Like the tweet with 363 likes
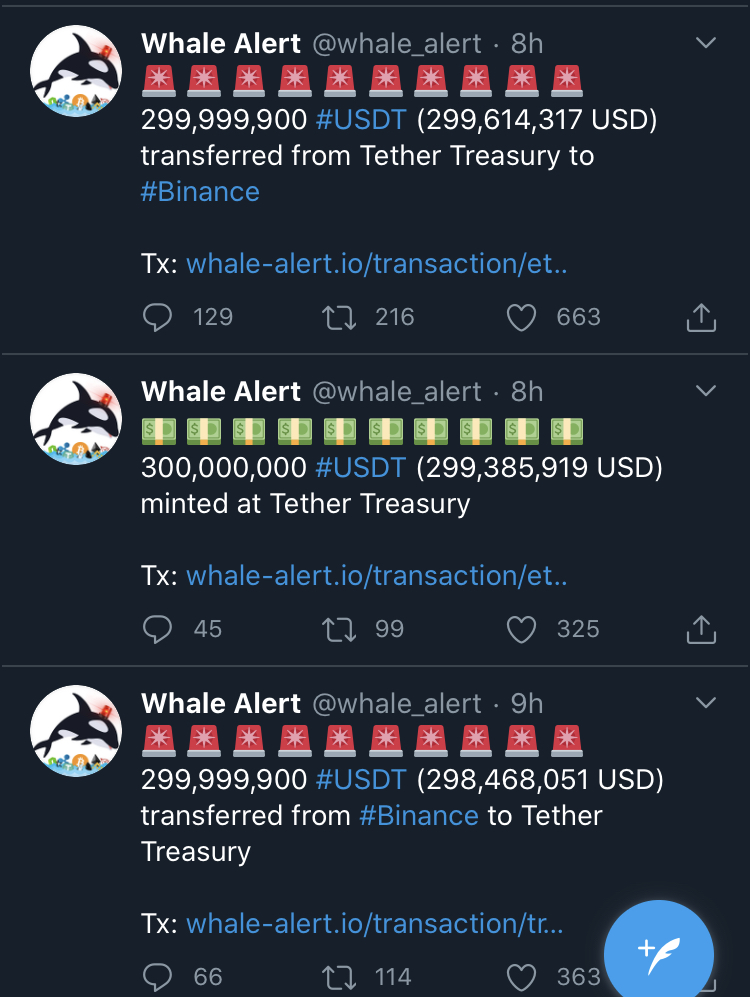This screenshot has height=997, width=750. coord(521,977)
